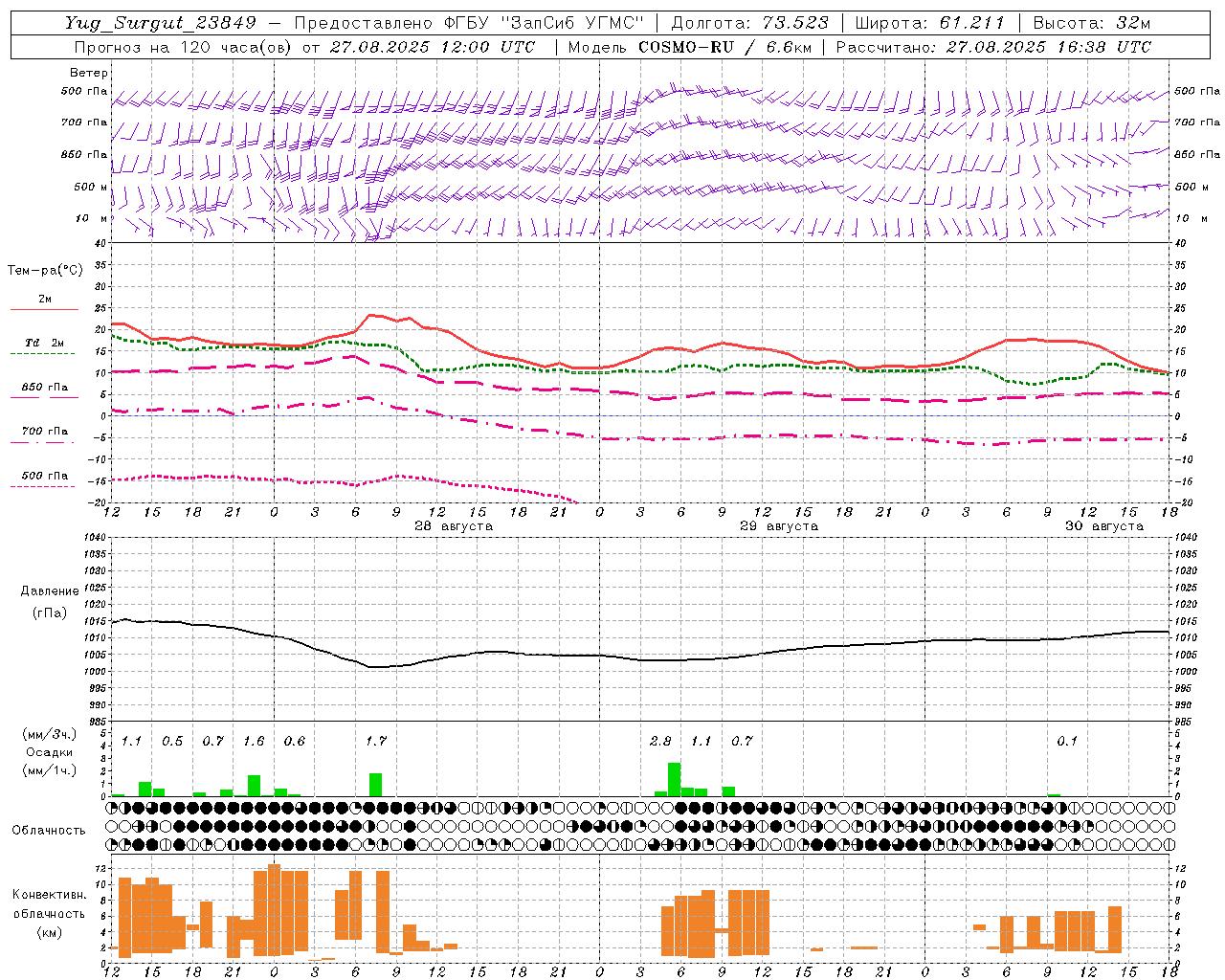Click the '(мм/3ч.)' precipitation unit label
This screenshot has height=980, width=1225.
click(48, 734)
